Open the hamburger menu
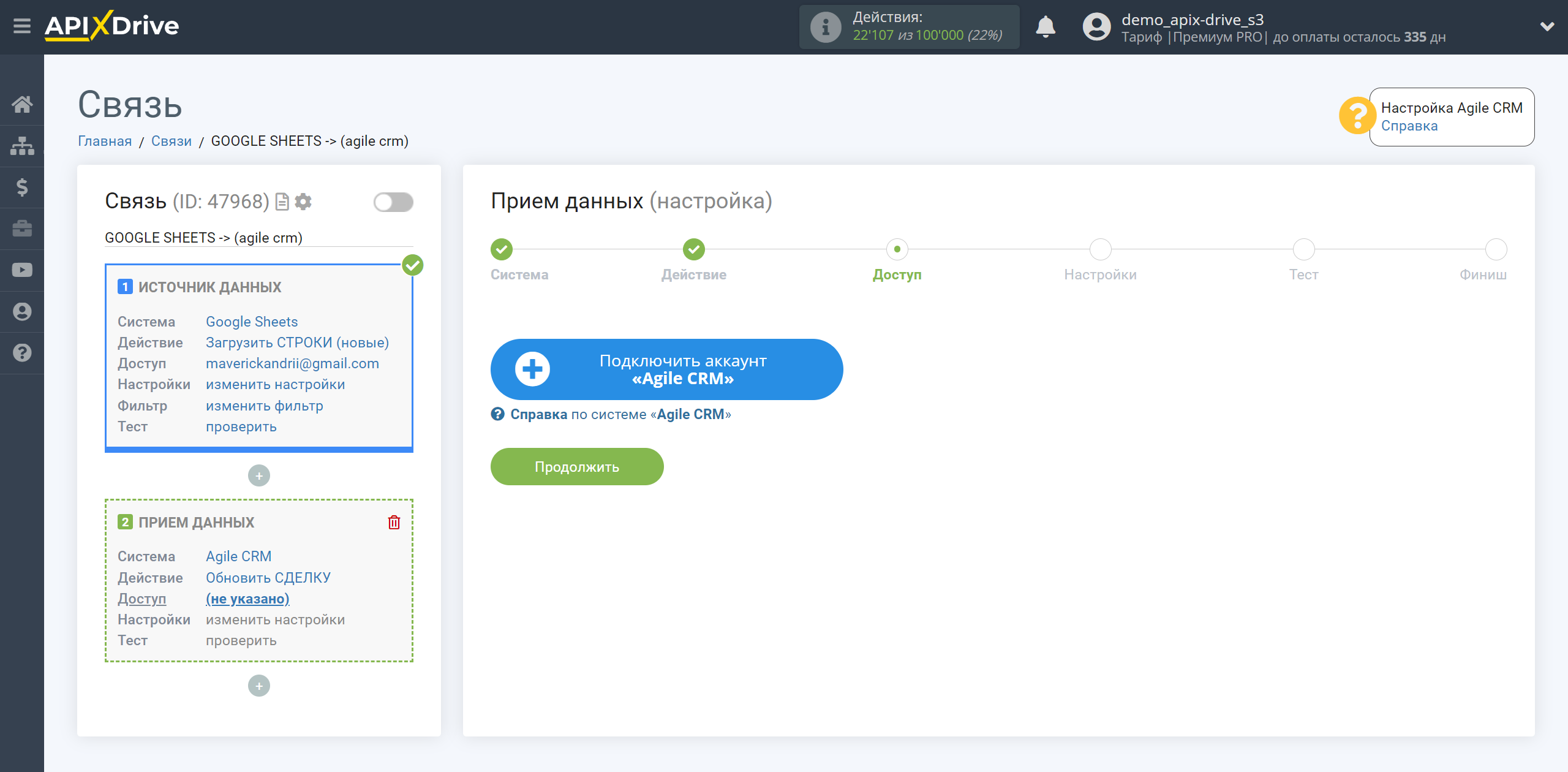The image size is (1568, 772). [22, 26]
